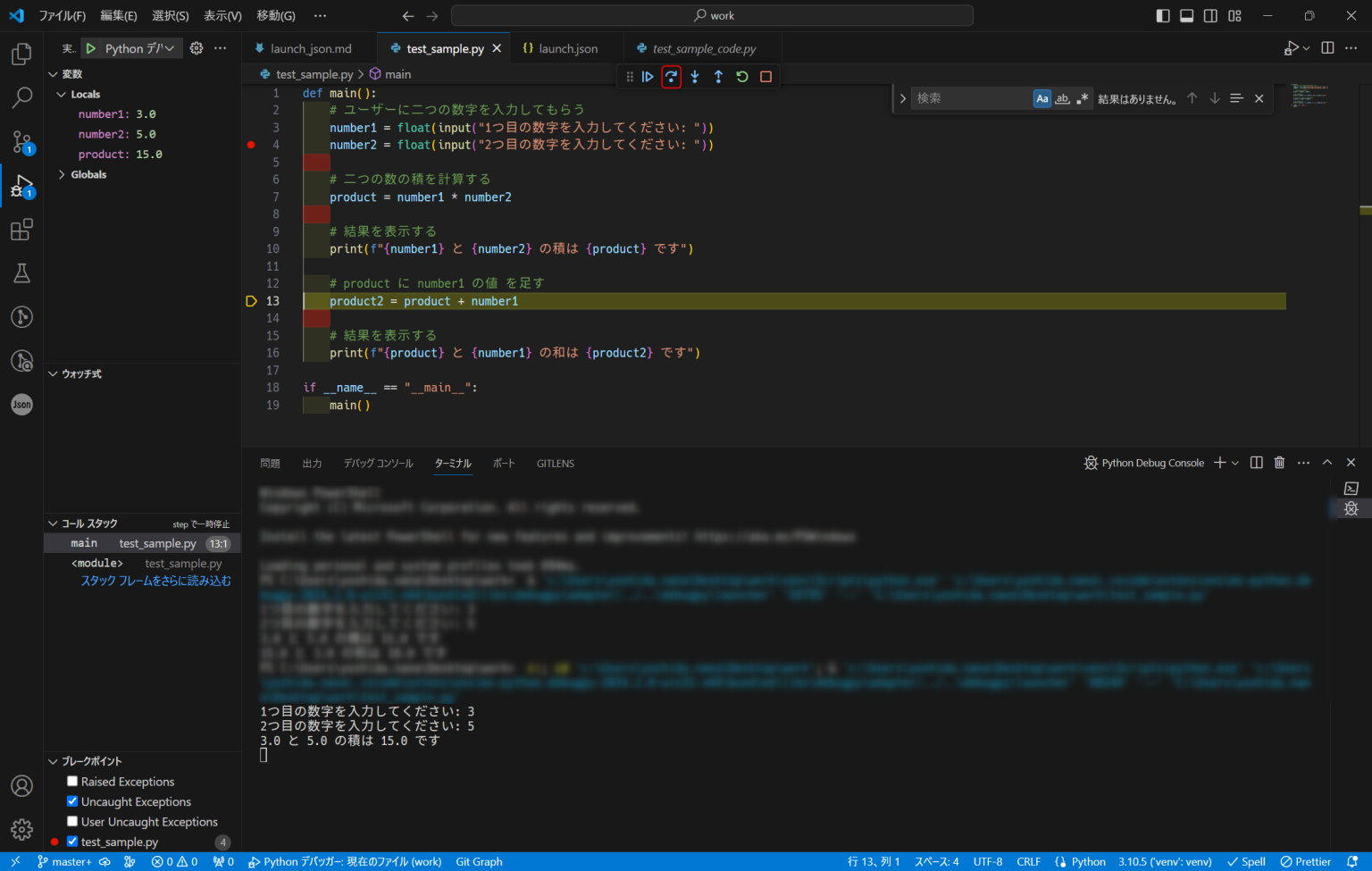Kill the Python Debug Console terminal
This screenshot has width=1372, height=871.
(1279, 463)
